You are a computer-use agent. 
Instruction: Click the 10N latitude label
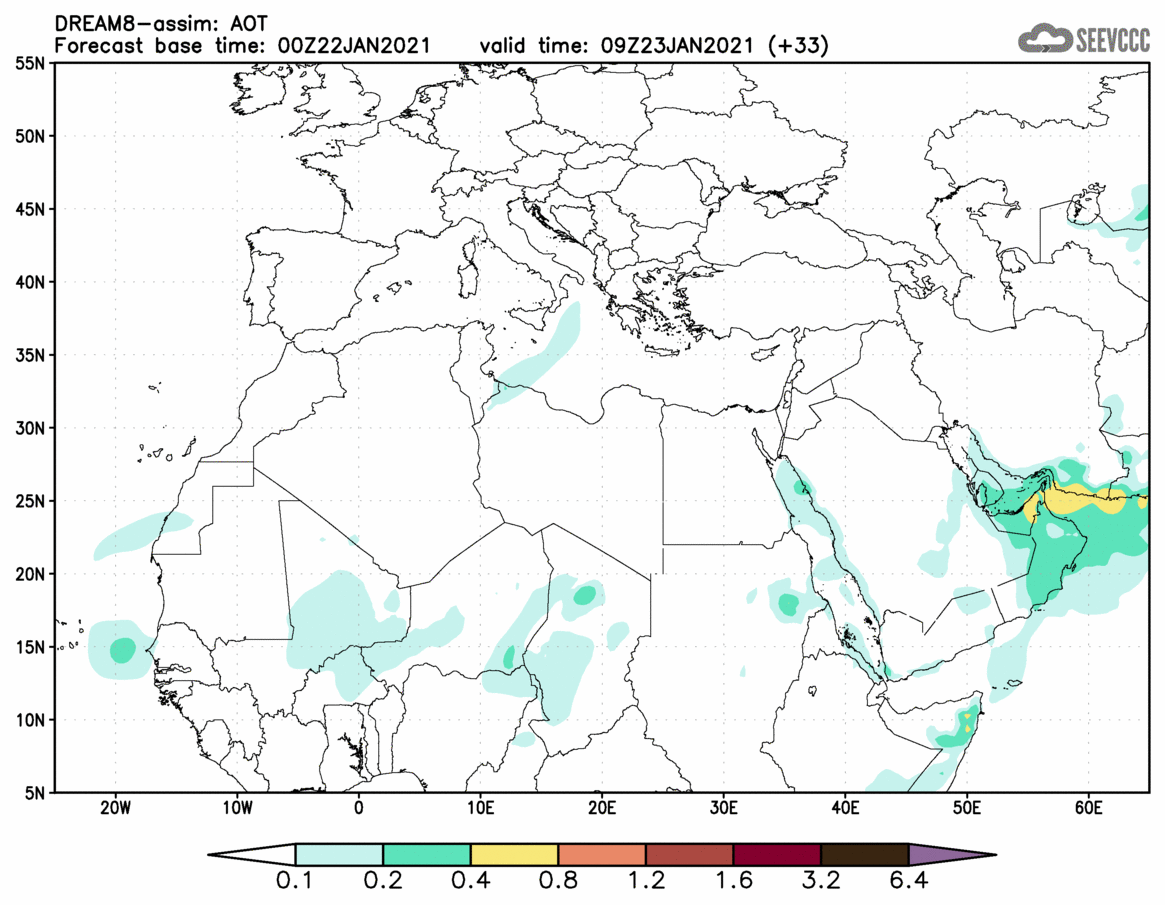(30, 720)
